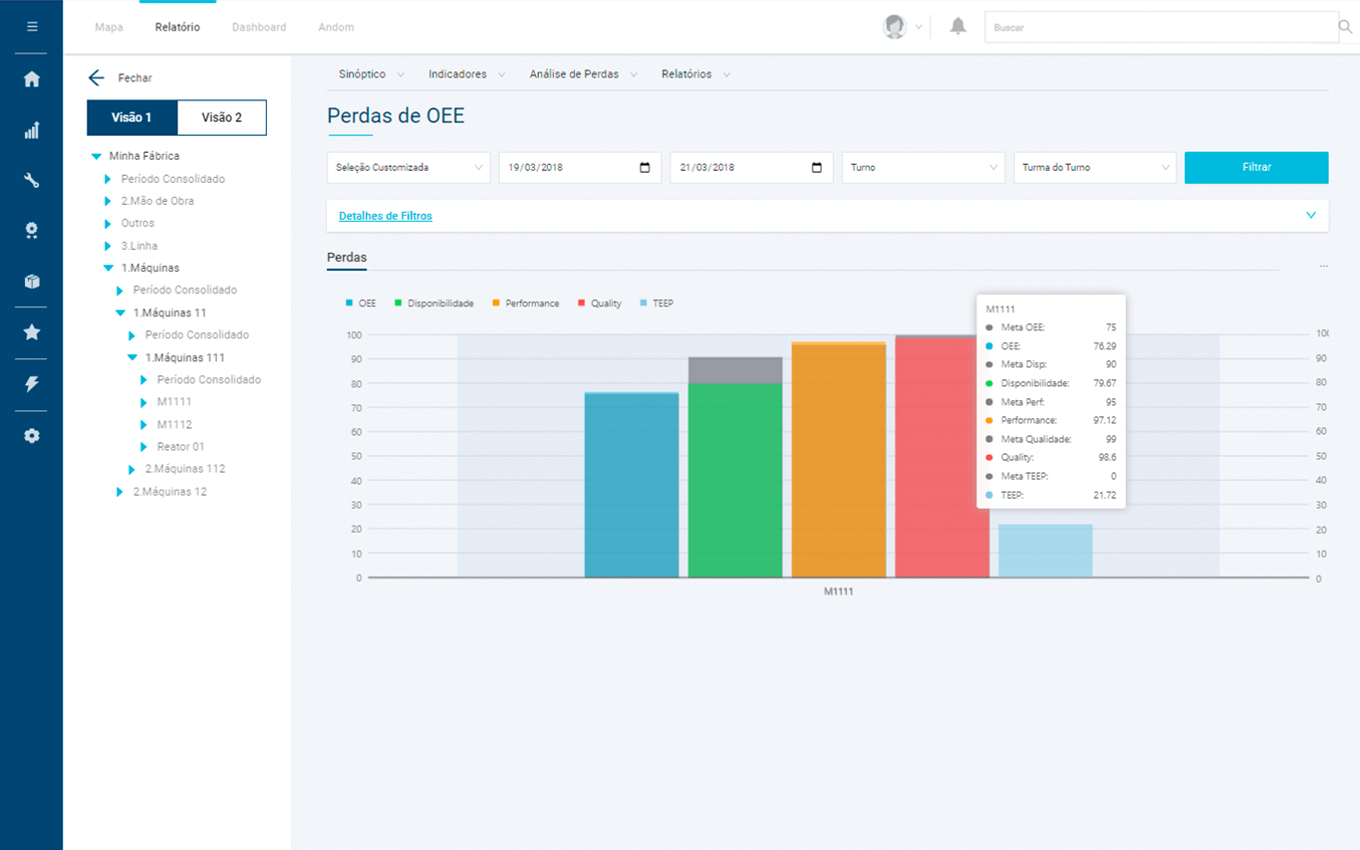Open the box package sidebar icon
The image size is (1360, 850).
[32, 282]
